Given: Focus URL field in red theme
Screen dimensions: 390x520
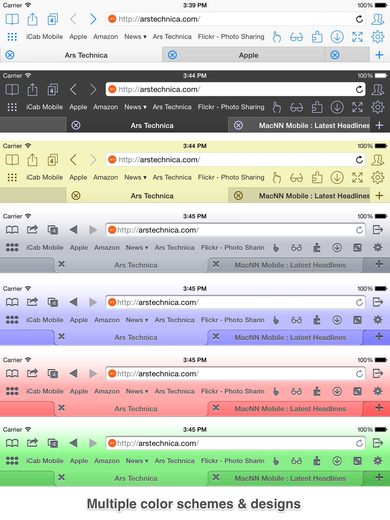Looking at the screenshot, I should (x=235, y=374).
